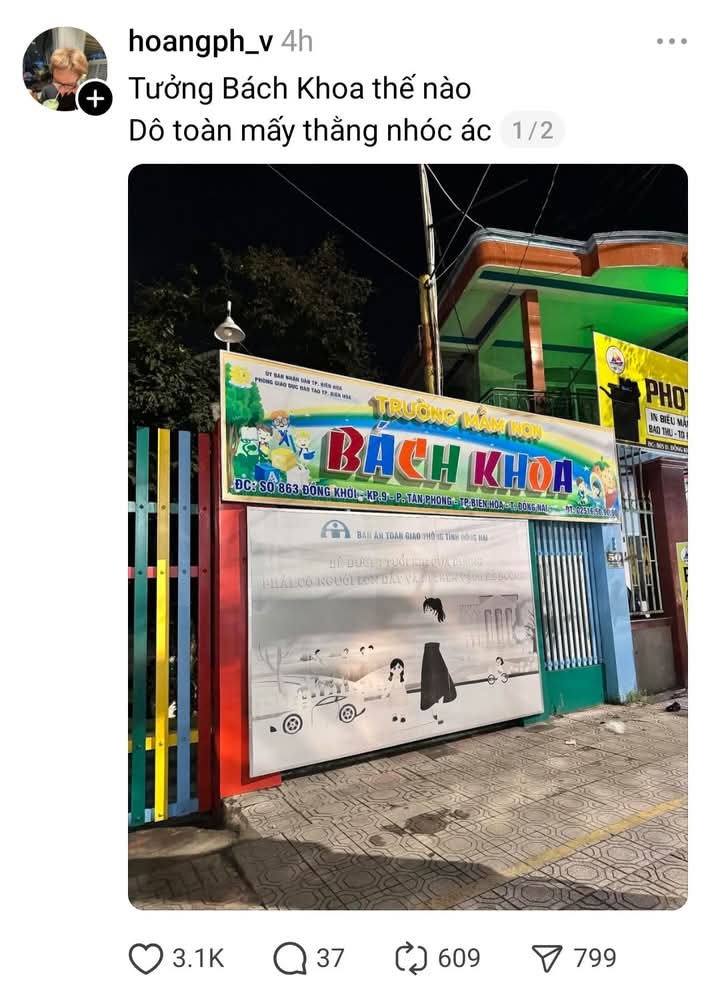The height and width of the screenshot is (999, 720).
Task: Open the hoangph_v username link
Action: [x=201, y=41]
